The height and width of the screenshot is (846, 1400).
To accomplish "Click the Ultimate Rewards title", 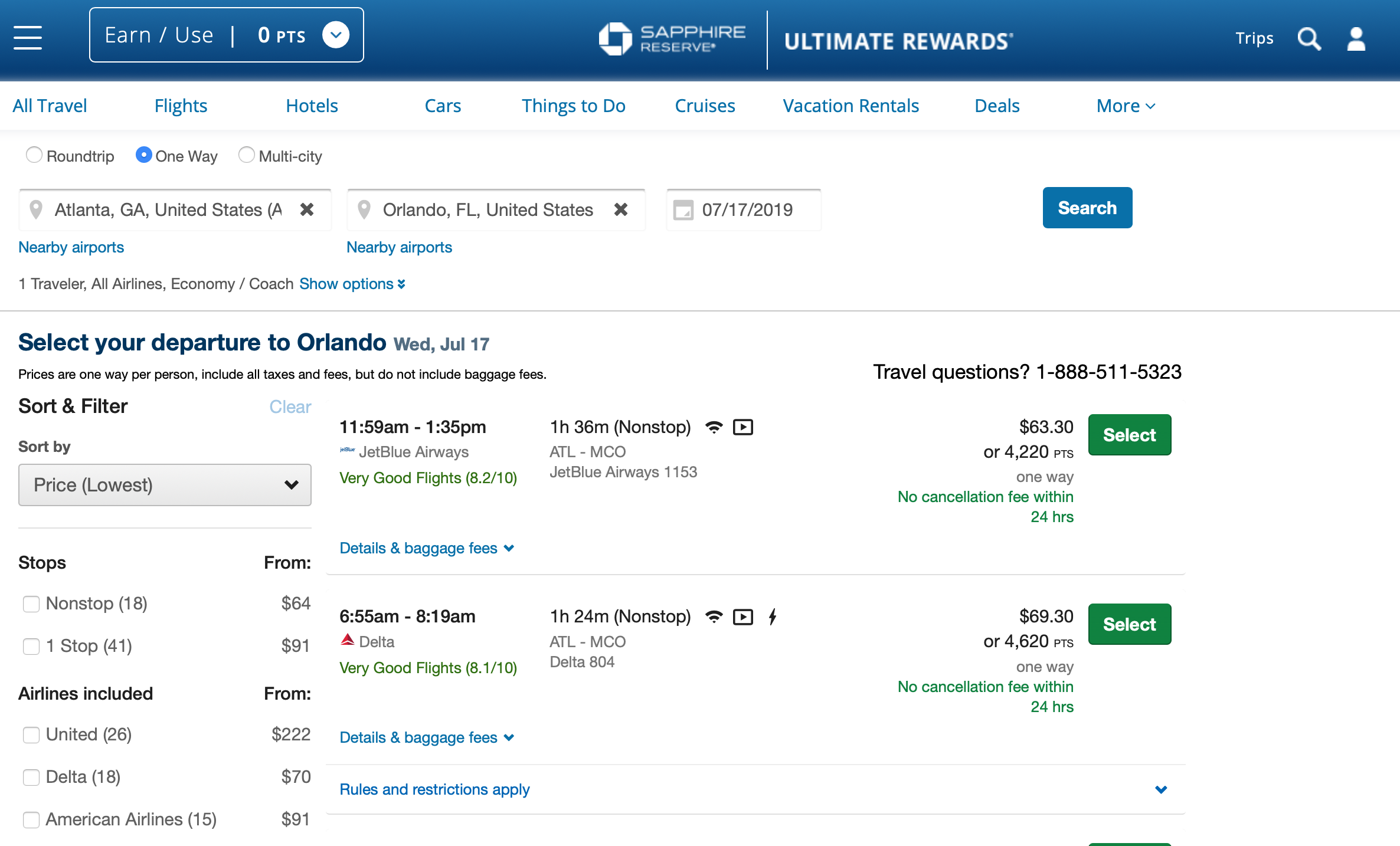I will (x=899, y=41).
